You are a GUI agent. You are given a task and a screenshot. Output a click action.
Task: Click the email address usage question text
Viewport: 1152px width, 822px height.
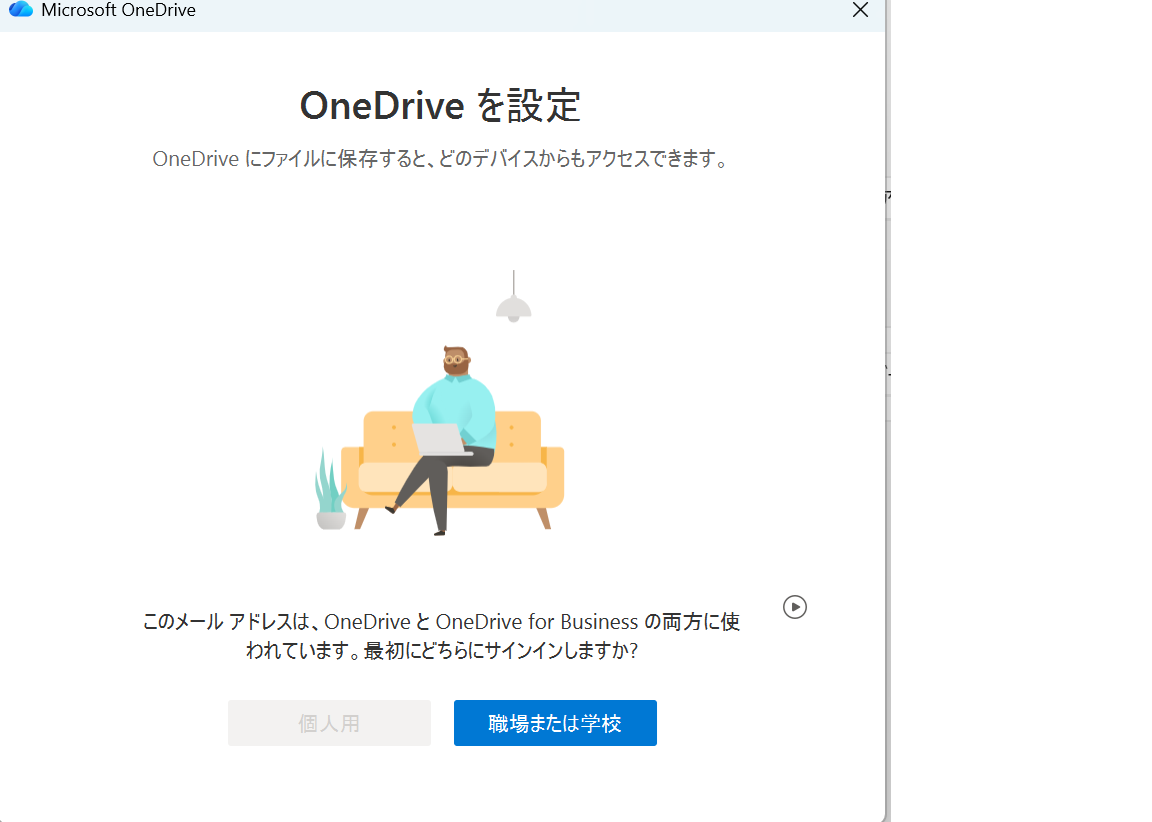click(441, 635)
